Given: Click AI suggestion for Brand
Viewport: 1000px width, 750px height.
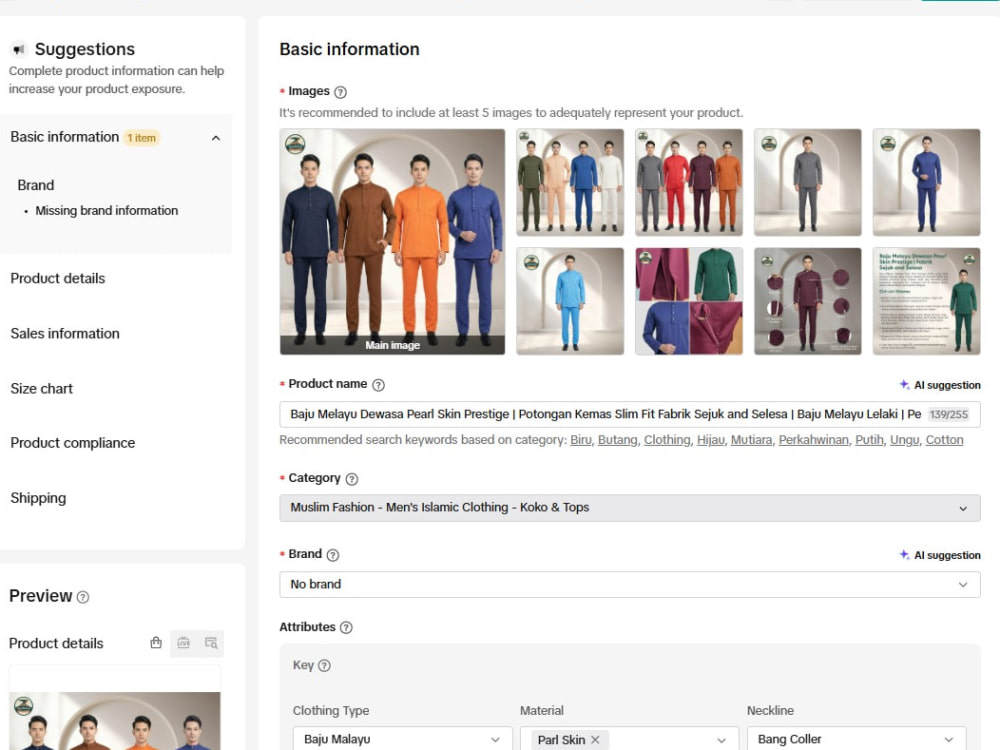Looking at the screenshot, I should point(947,555).
